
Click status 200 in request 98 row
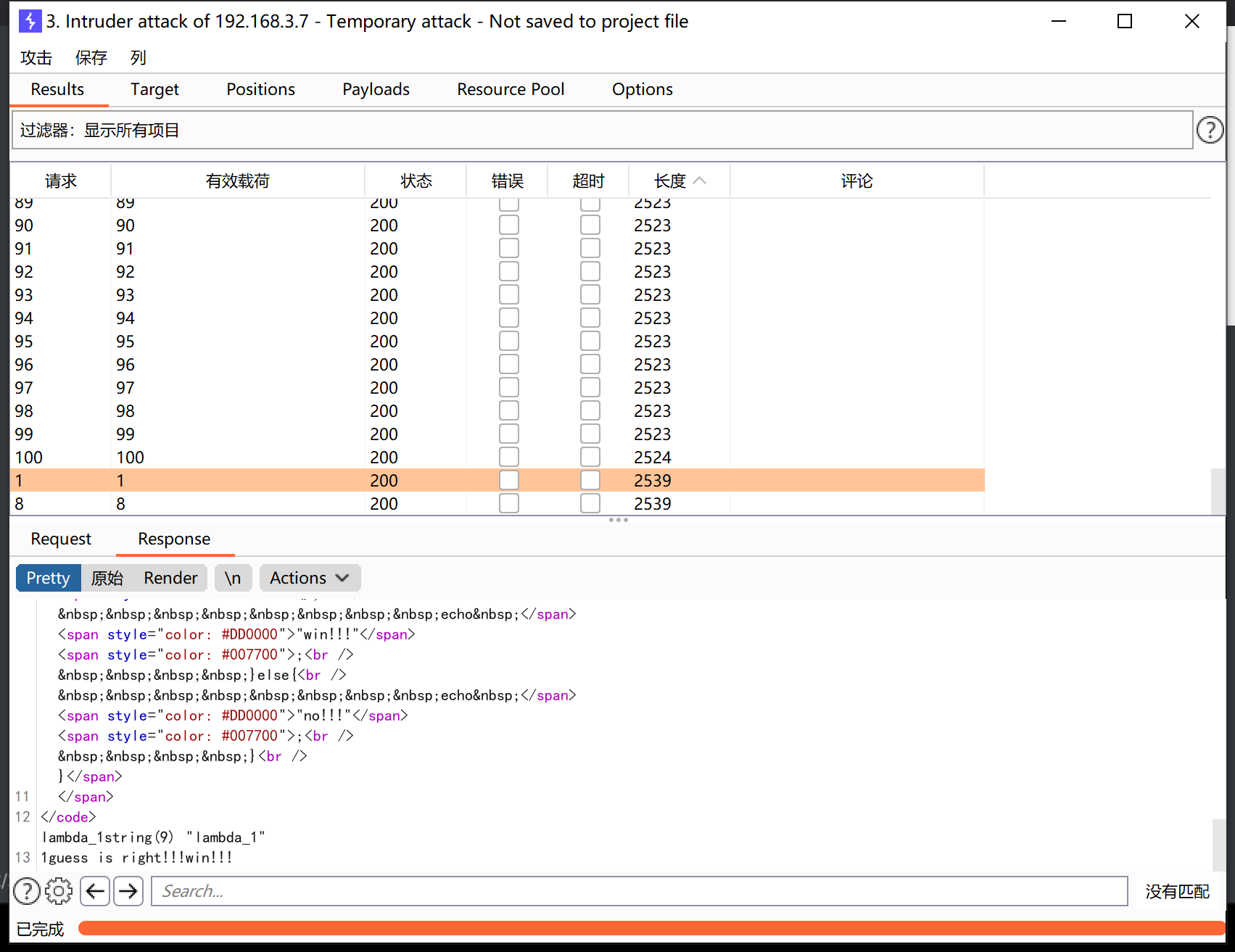(x=384, y=411)
